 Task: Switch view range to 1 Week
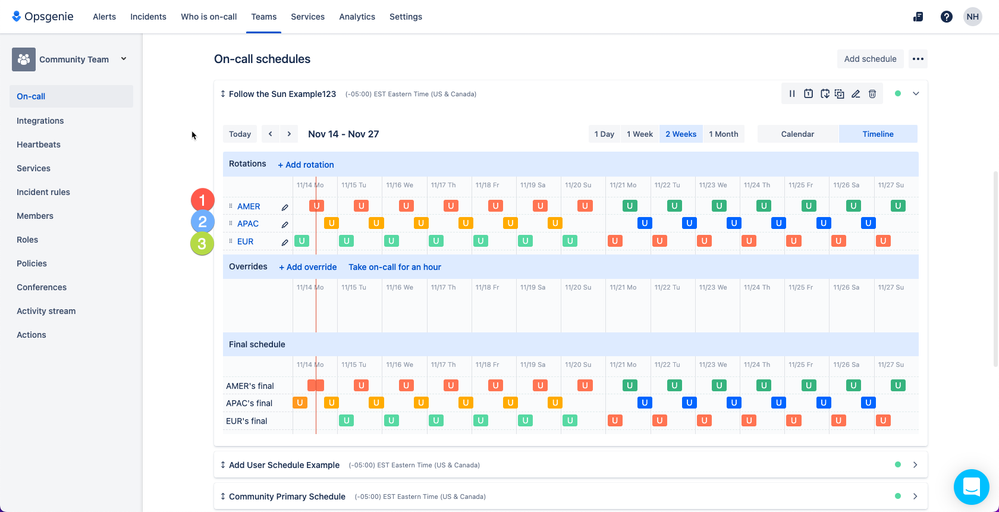[640, 134]
